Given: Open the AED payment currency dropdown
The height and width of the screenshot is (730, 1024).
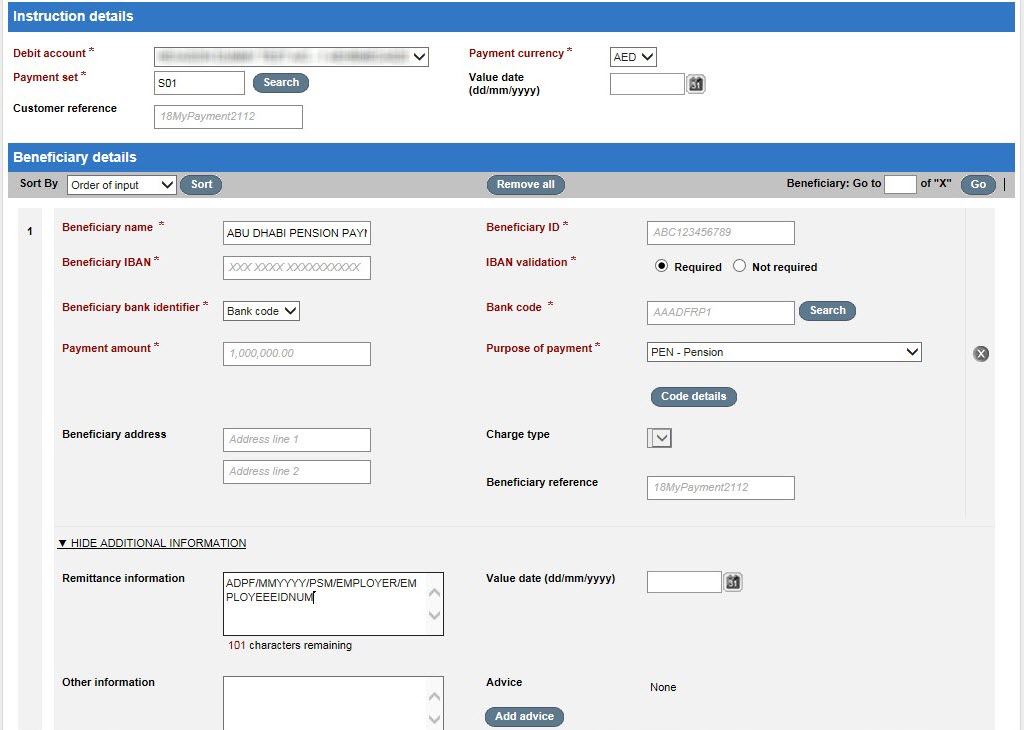Looking at the screenshot, I should 632,57.
